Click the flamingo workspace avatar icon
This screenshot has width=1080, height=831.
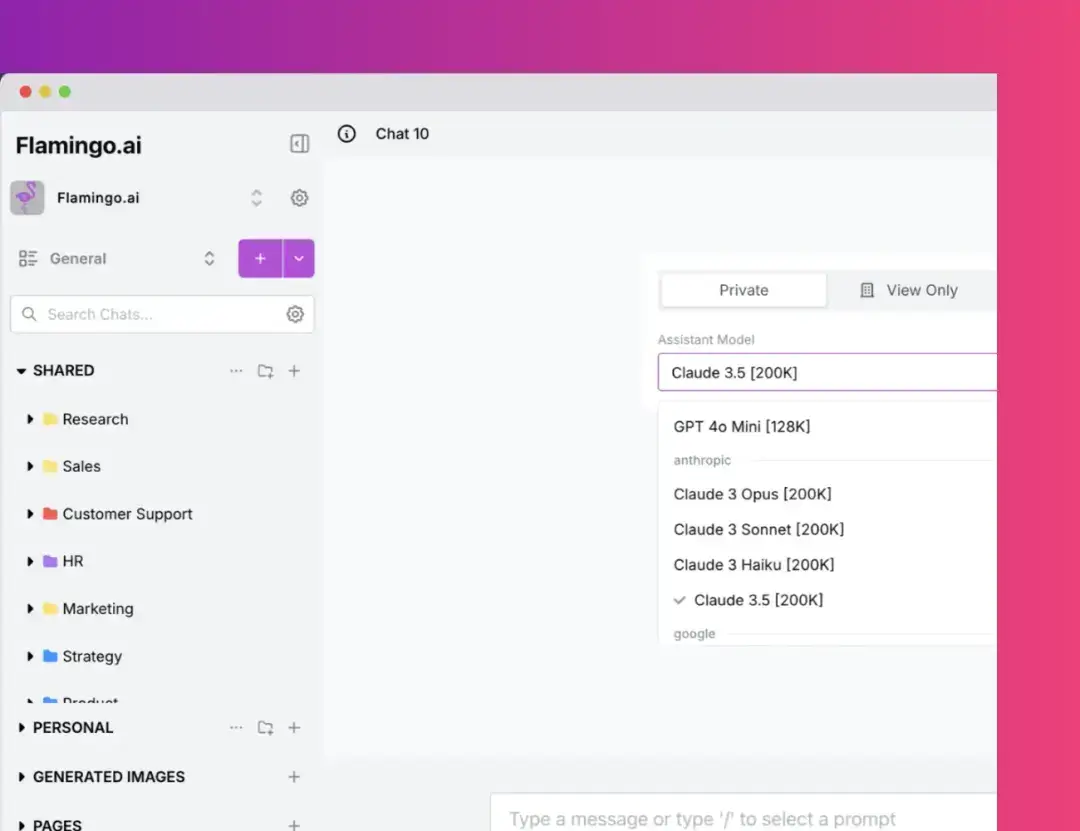27,197
